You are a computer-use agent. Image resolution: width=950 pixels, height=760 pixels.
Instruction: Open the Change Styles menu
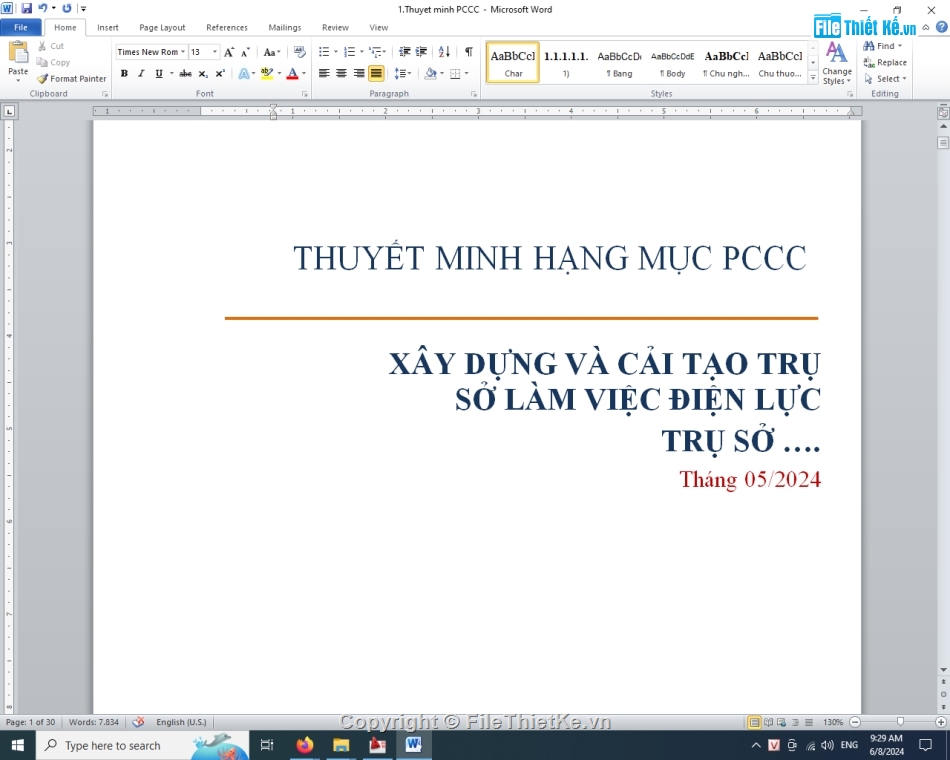837,63
